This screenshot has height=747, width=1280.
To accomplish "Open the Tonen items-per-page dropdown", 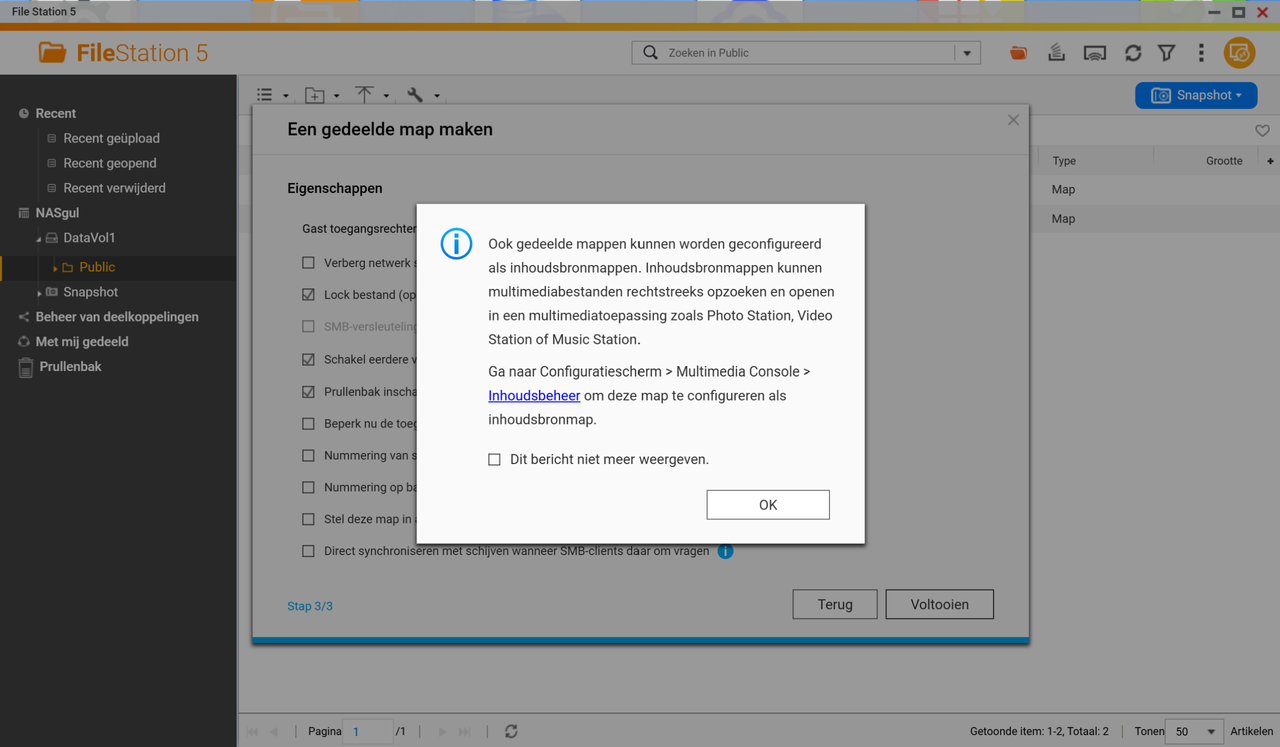I will coord(1195,731).
